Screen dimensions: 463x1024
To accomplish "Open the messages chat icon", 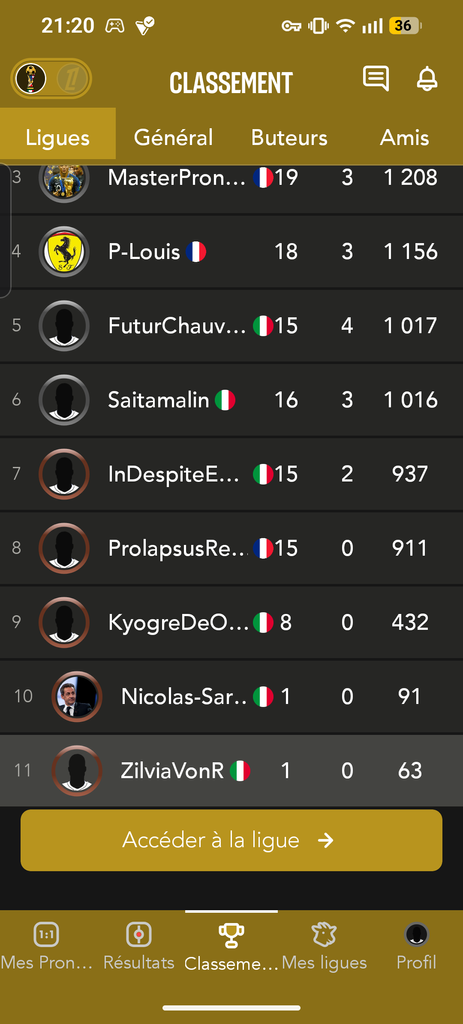I will pyautogui.click(x=375, y=78).
